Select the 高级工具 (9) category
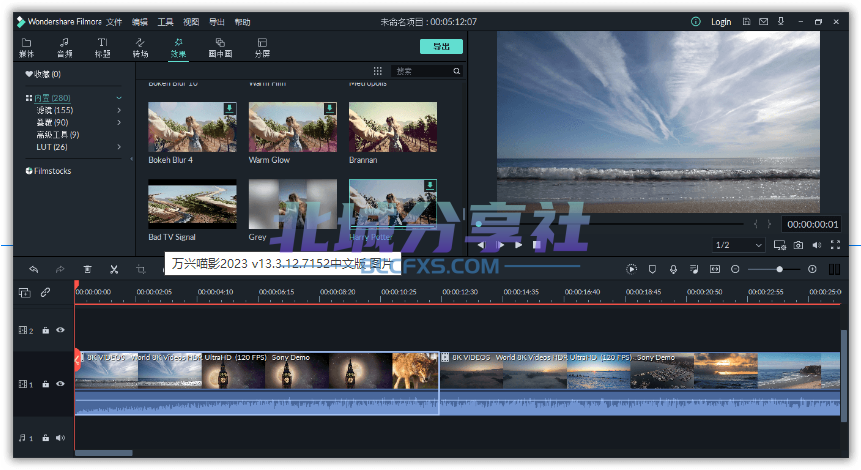The width and height of the screenshot is (861, 470). [58, 135]
